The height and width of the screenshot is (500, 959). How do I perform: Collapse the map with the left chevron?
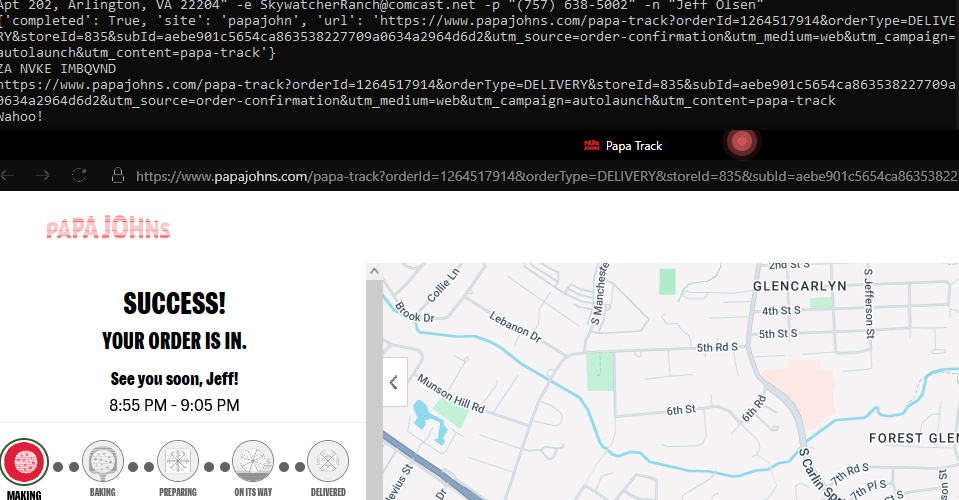395,382
